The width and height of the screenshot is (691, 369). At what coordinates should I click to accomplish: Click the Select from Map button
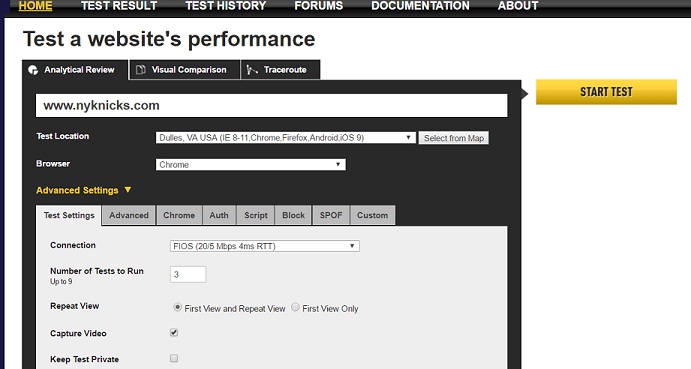coord(453,138)
